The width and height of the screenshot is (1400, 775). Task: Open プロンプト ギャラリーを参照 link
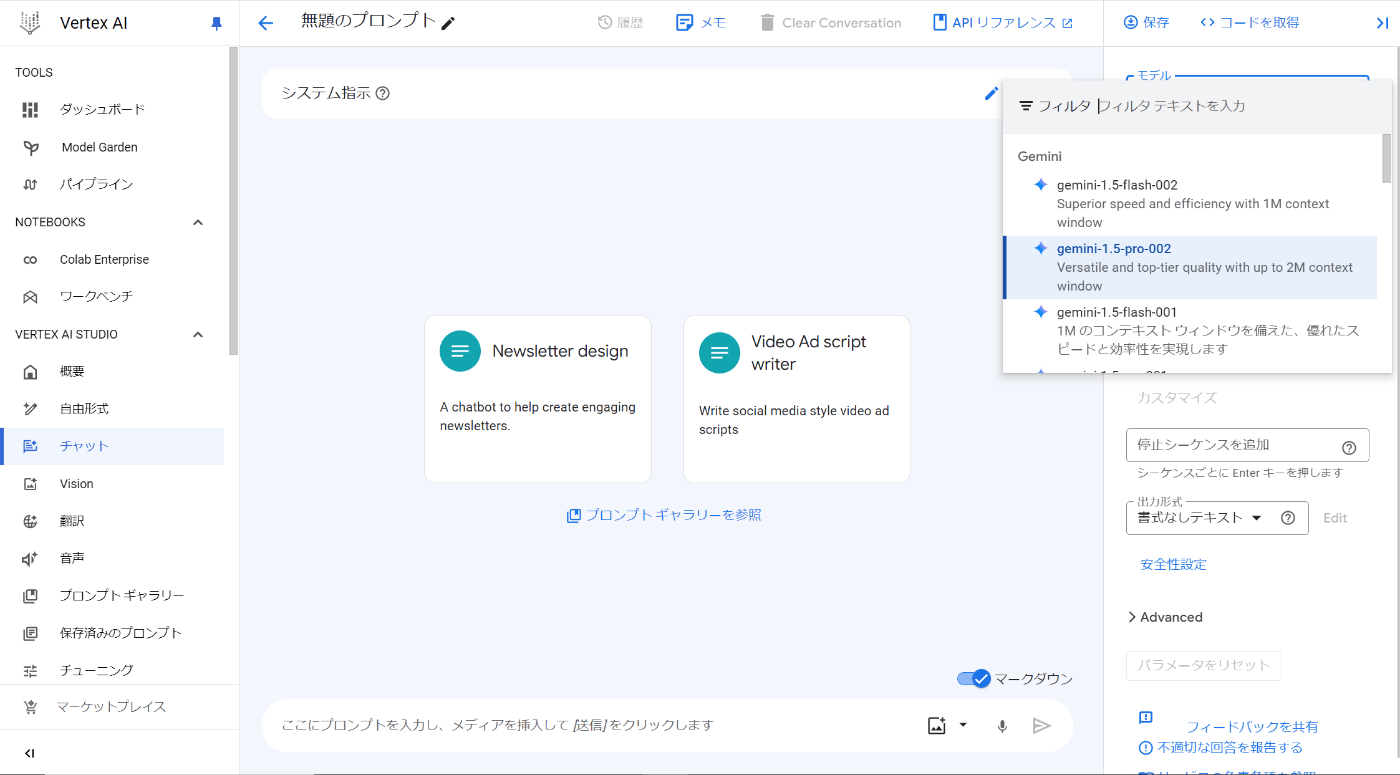[664, 515]
